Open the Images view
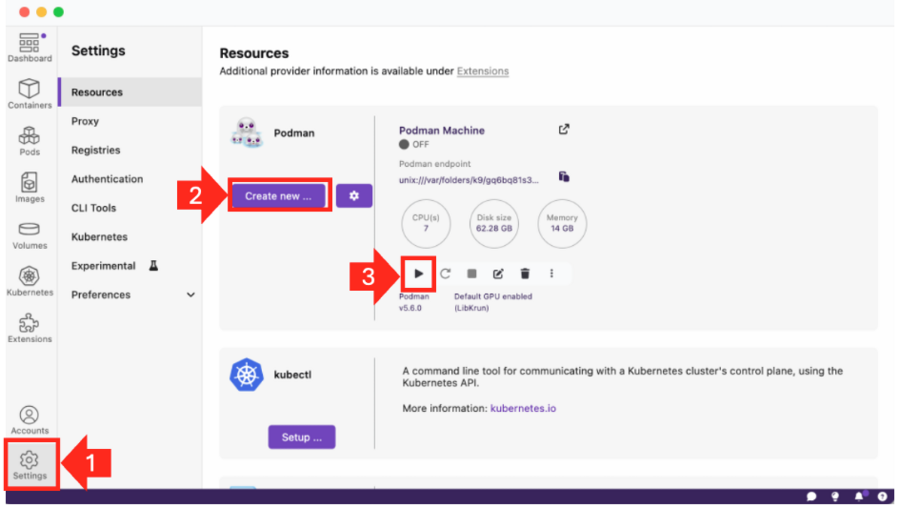The height and width of the screenshot is (508, 900). coord(30,187)
